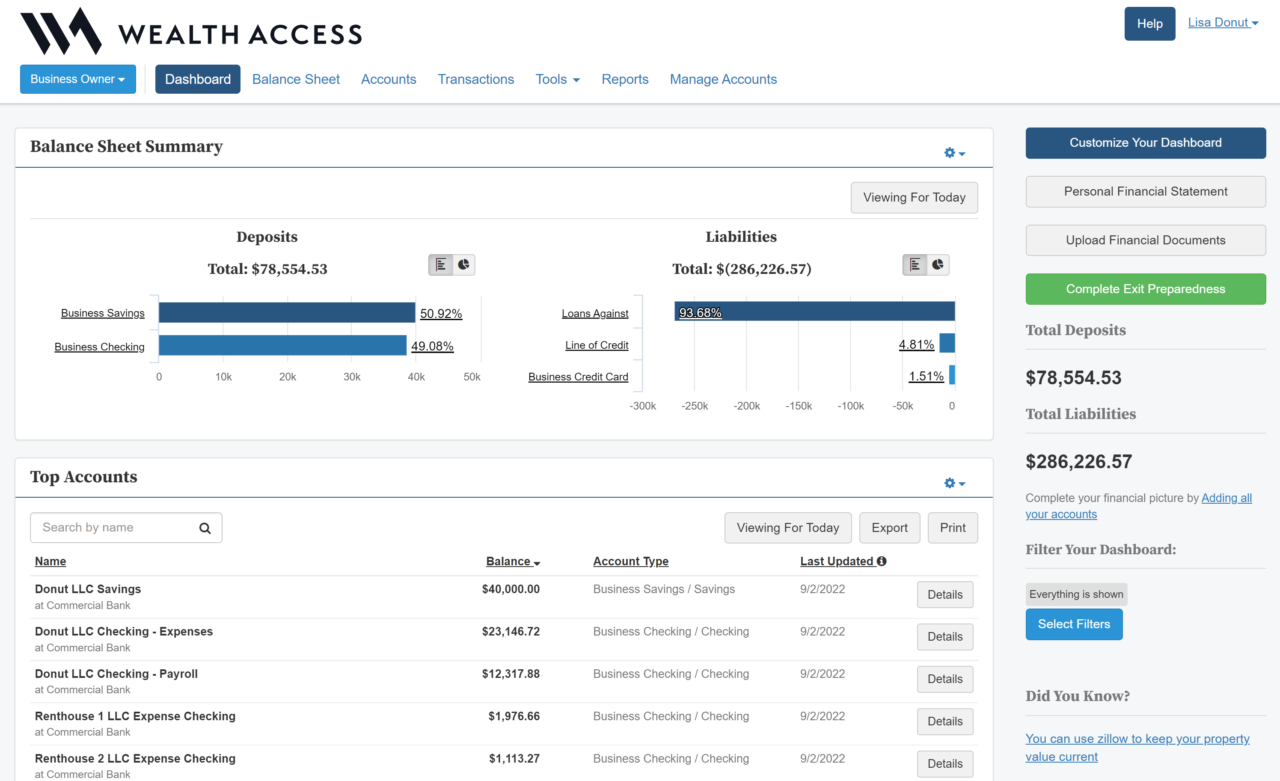Image resolution: width=1280 pixels, height=781 pixels.
Task: Switch Deposits chart to bar view
Action: tap(441, 265)
